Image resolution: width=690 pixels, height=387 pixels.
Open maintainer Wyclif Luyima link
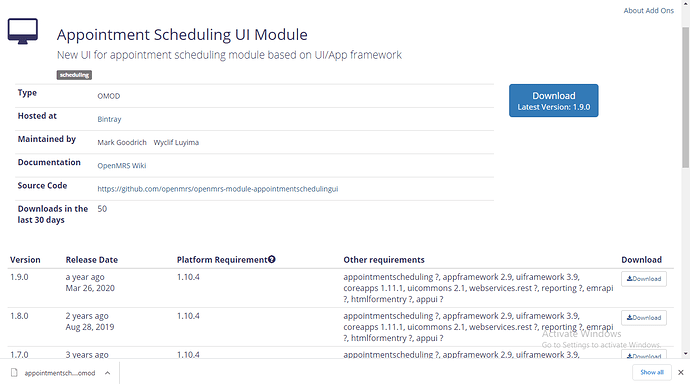pyautogui.click(x=176, y=142)
